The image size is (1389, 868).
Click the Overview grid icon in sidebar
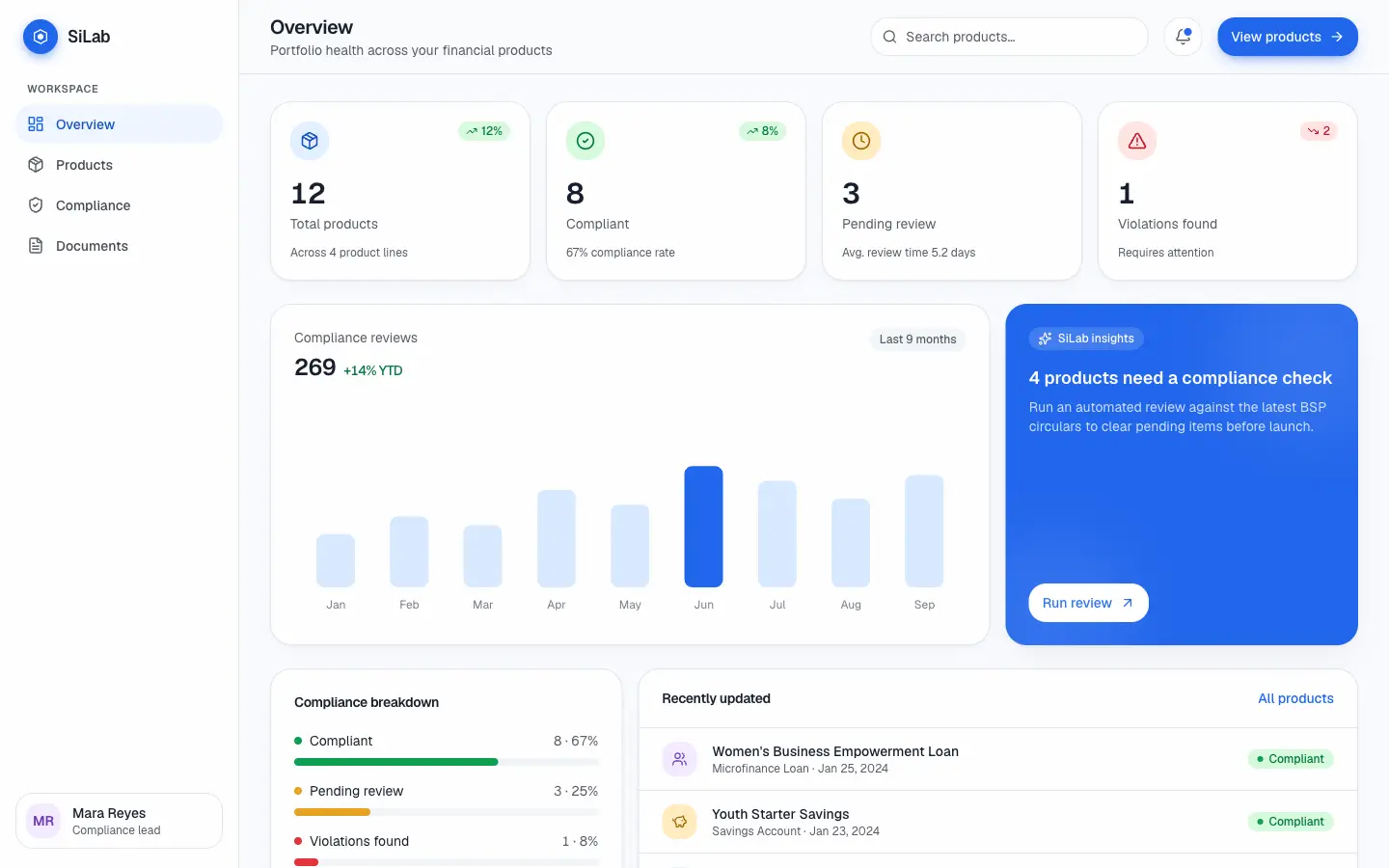(x=36, y=124)
